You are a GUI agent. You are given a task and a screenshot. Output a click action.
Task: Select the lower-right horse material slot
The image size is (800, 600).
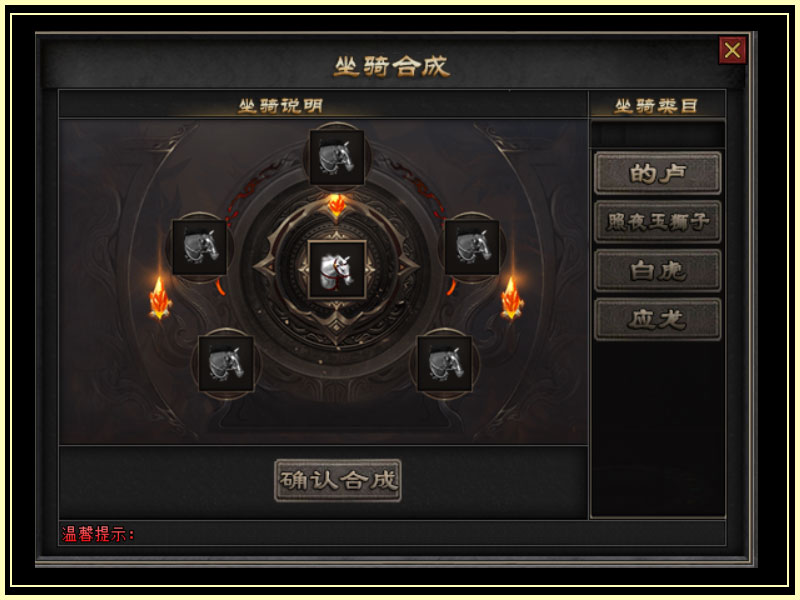tap(445, 364)
